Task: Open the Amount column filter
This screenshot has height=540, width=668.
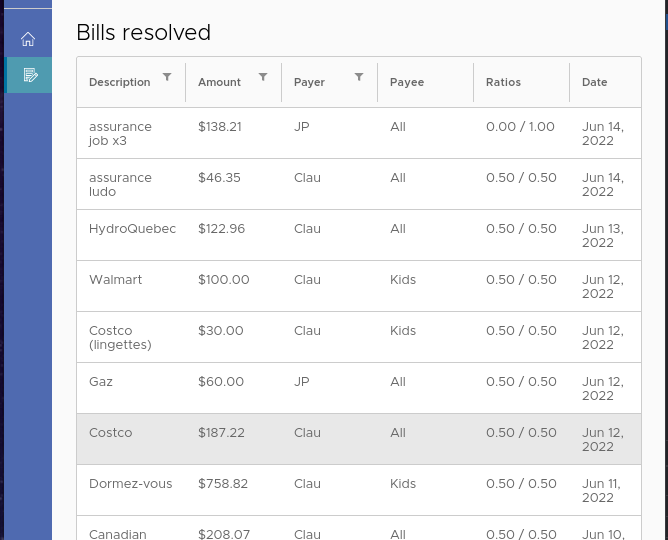Action: 263,77
